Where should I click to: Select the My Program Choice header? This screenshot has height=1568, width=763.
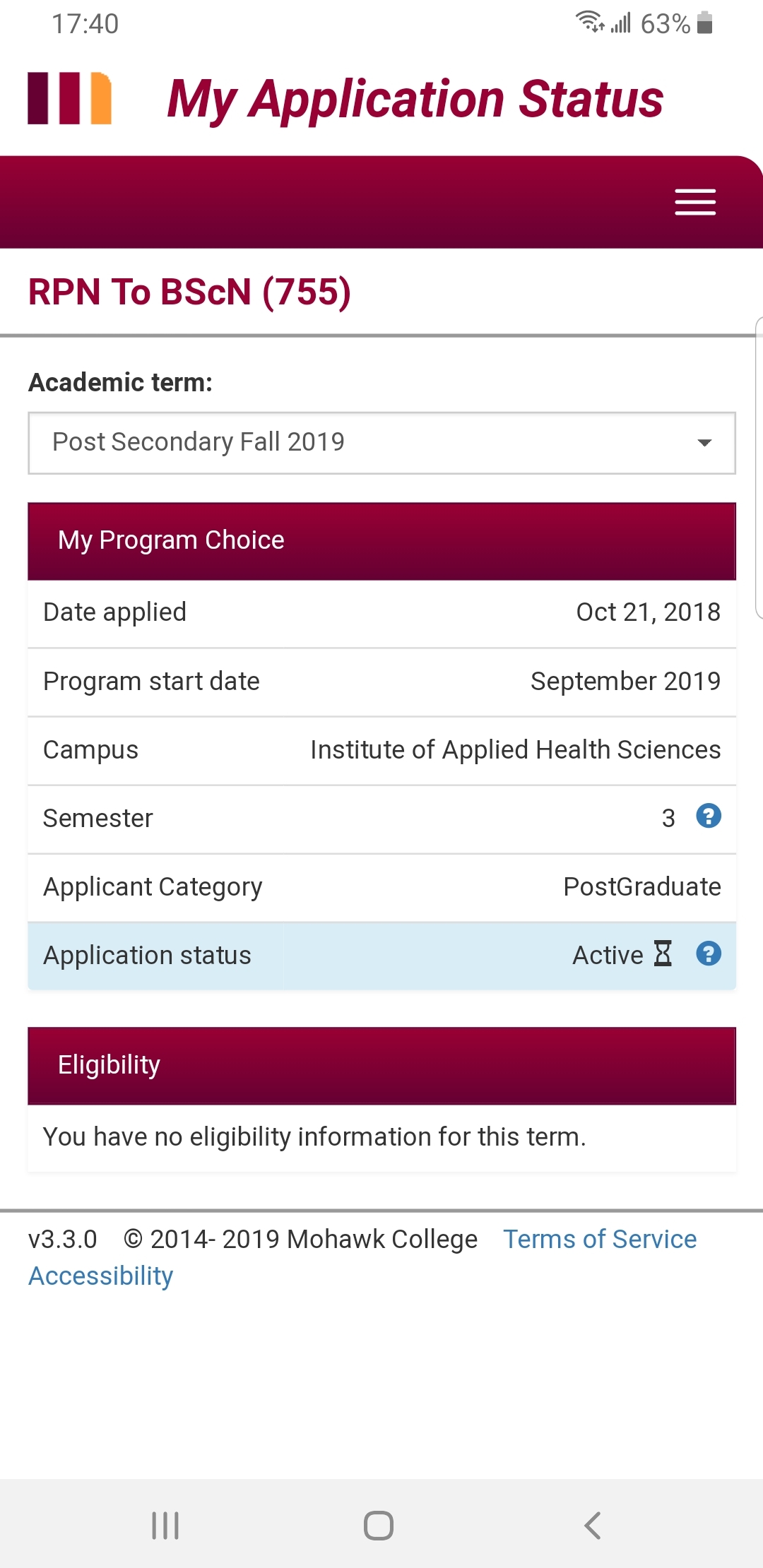tap(381, 541)
